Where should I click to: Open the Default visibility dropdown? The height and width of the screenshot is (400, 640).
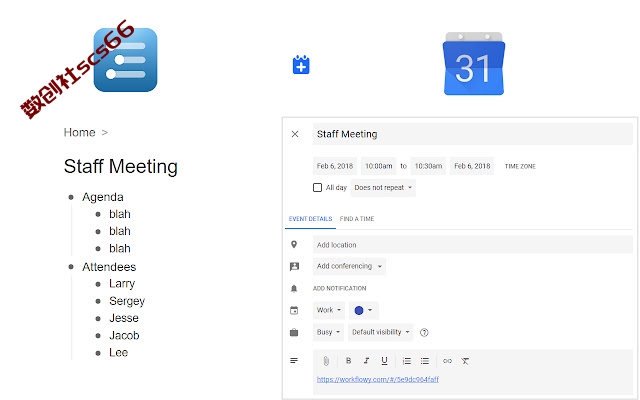(x=380, y=332)
